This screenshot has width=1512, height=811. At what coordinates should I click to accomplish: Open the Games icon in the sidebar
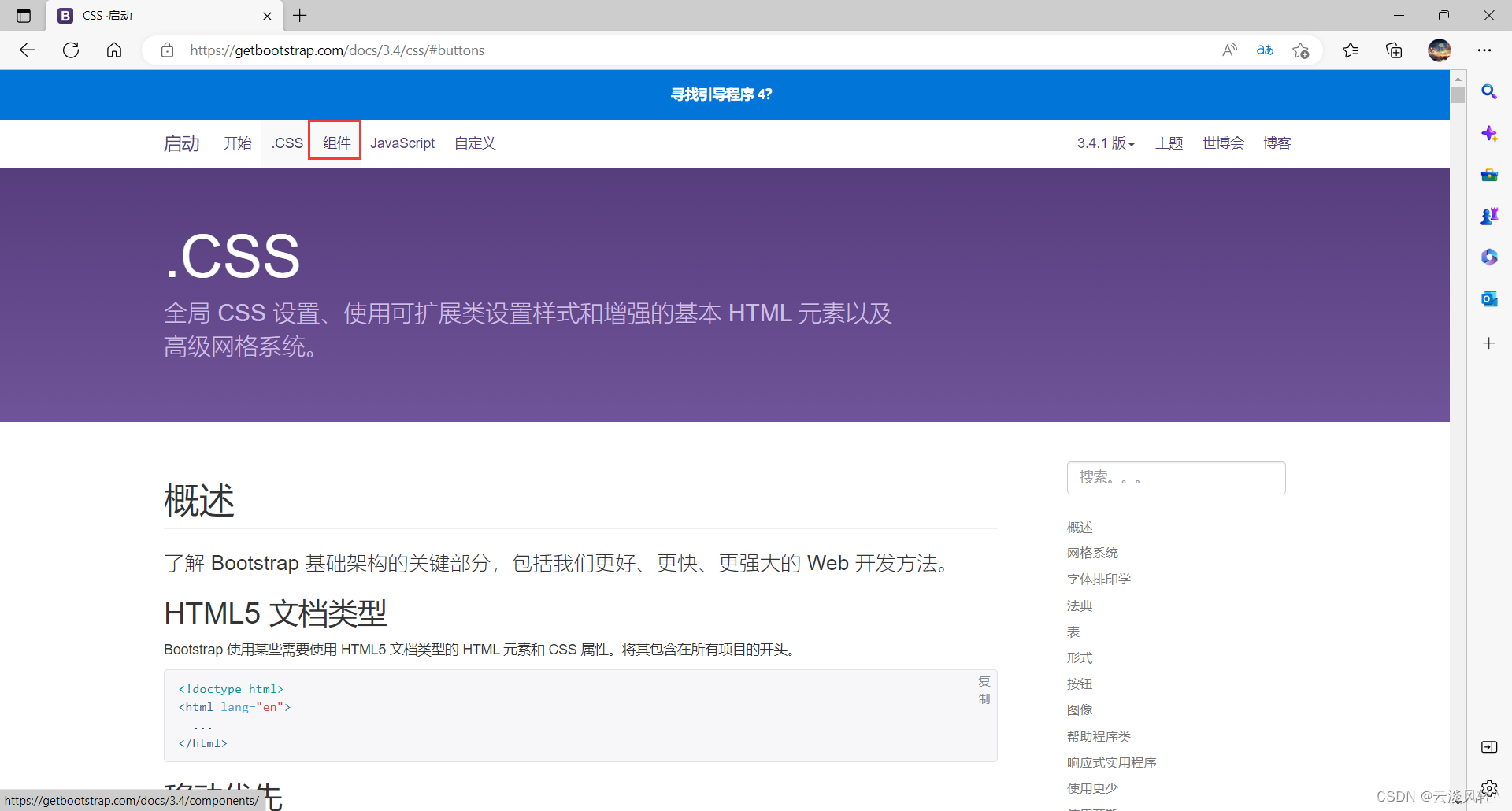1489,215
